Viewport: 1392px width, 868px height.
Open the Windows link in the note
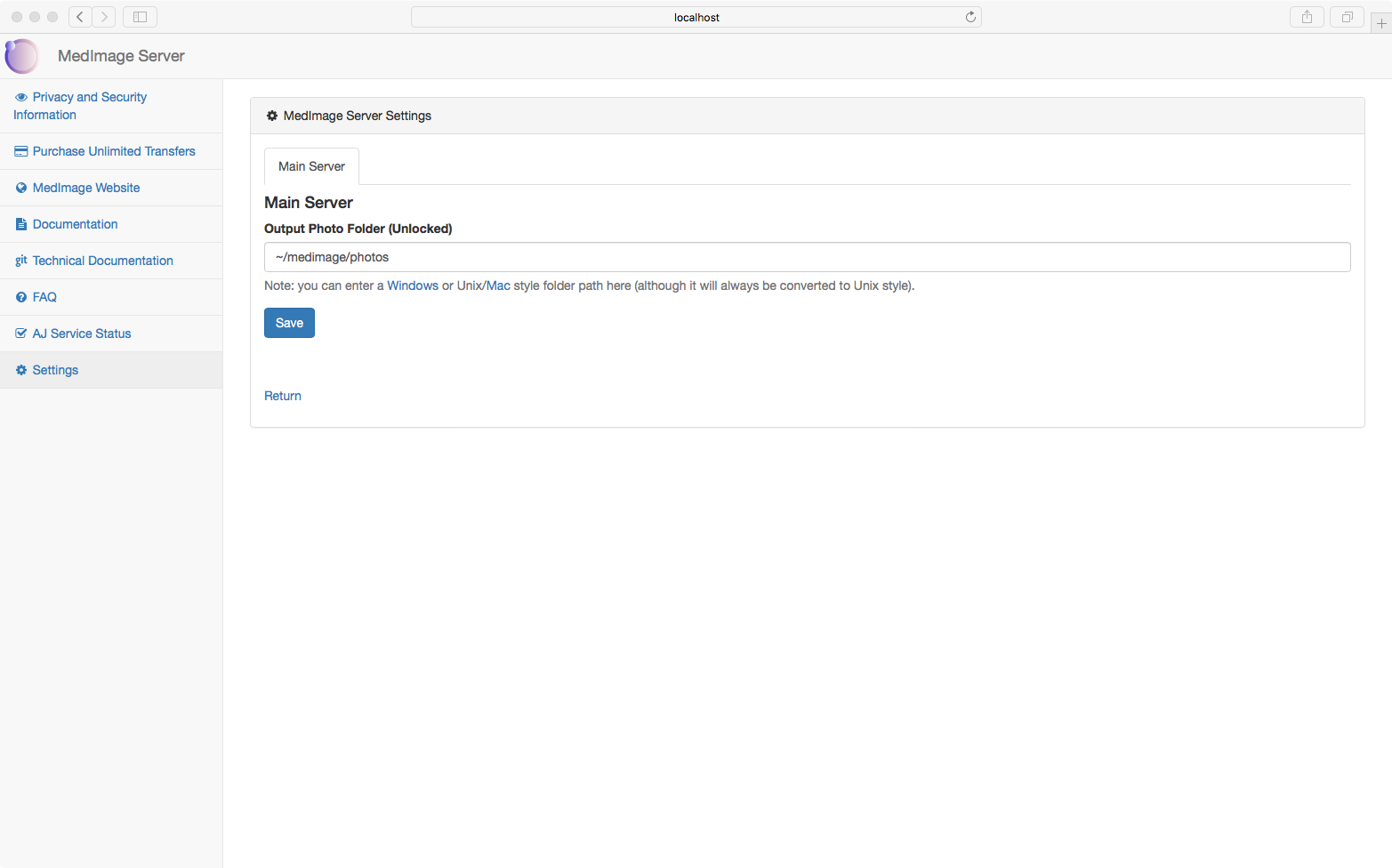(x=413, y=285)
